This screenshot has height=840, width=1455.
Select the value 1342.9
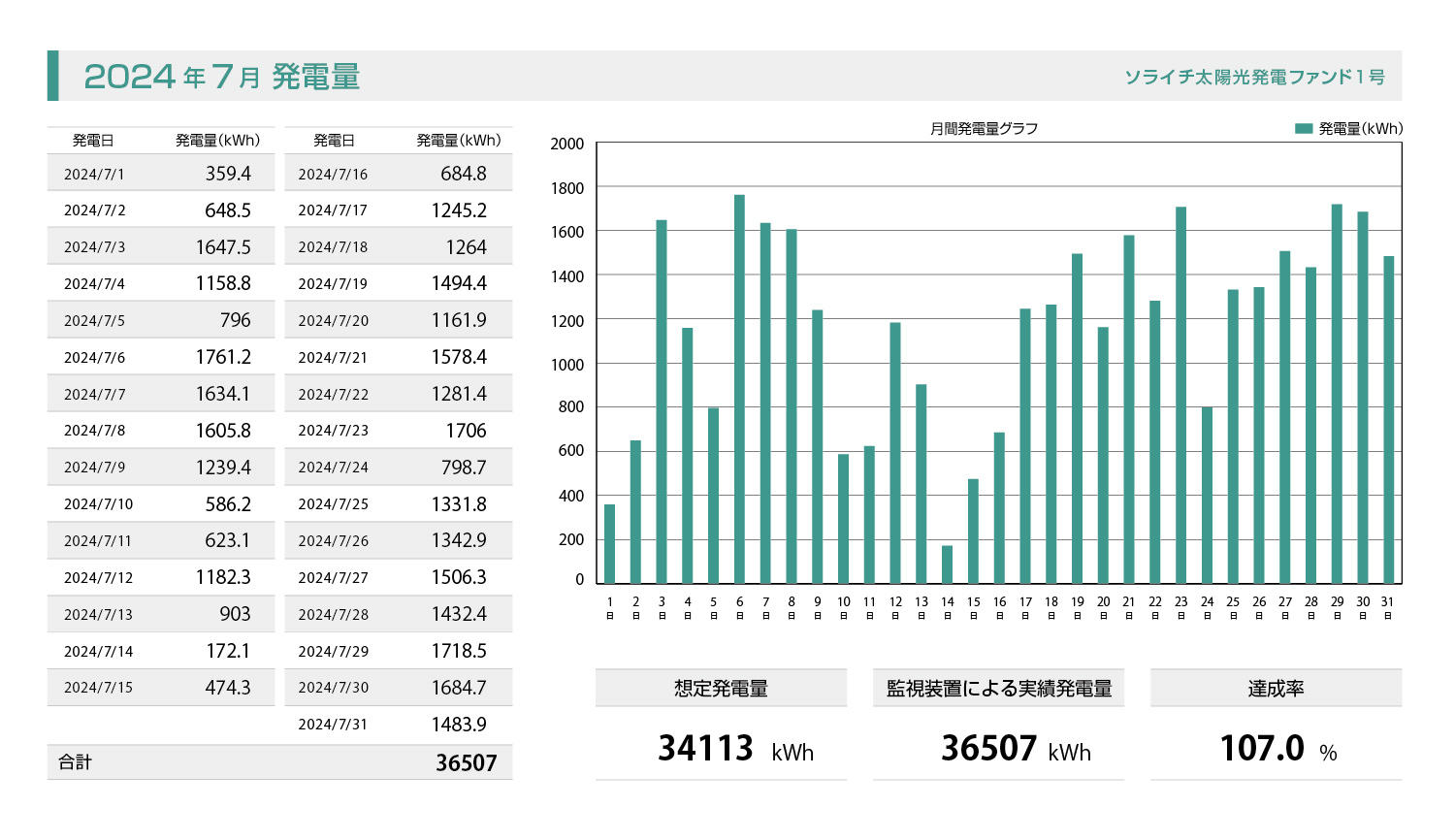pyautogui.click(x=459, y=540)
